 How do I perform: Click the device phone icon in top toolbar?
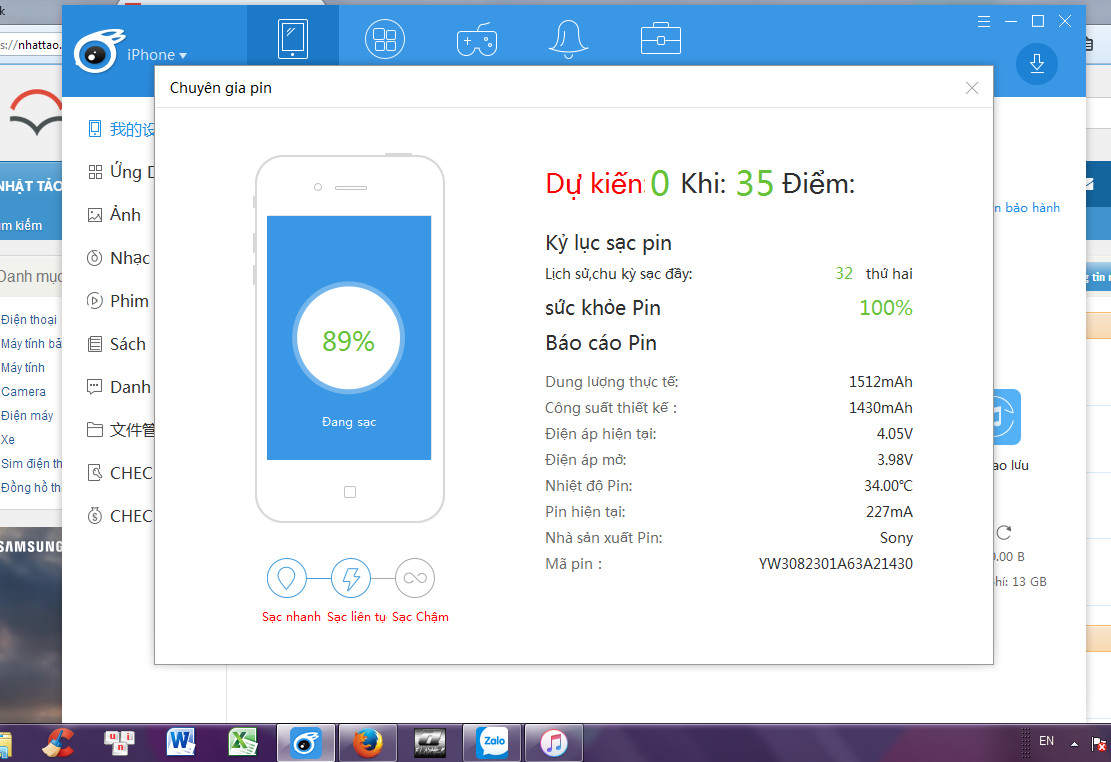click(x=292, y=40)
